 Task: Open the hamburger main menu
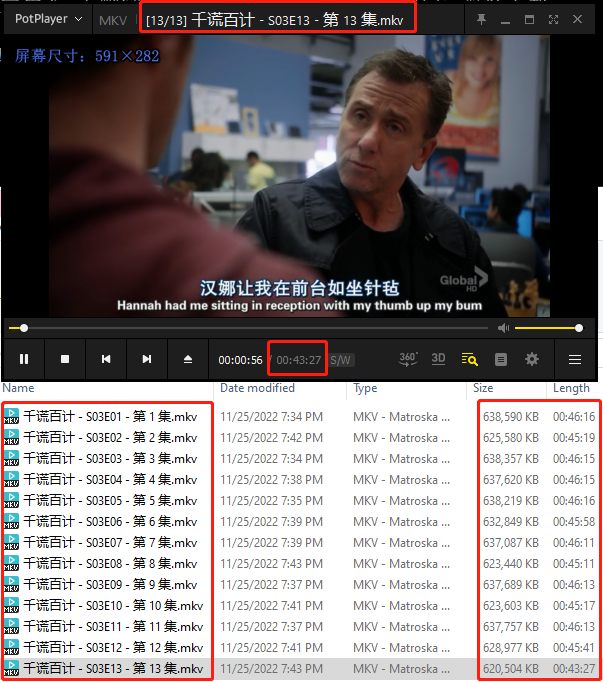coord(575,359)
